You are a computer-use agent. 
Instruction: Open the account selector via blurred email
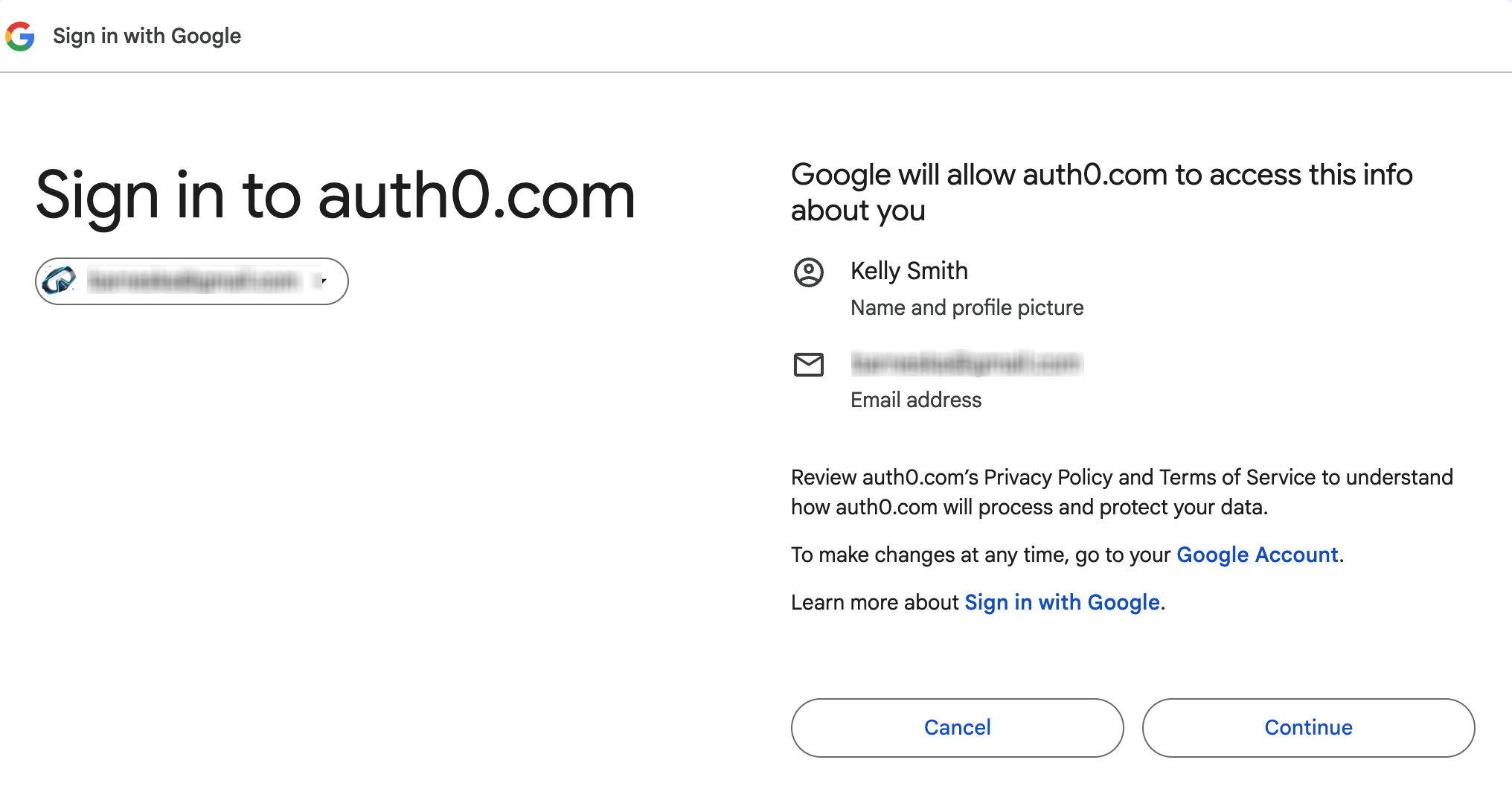coord(193,281)
